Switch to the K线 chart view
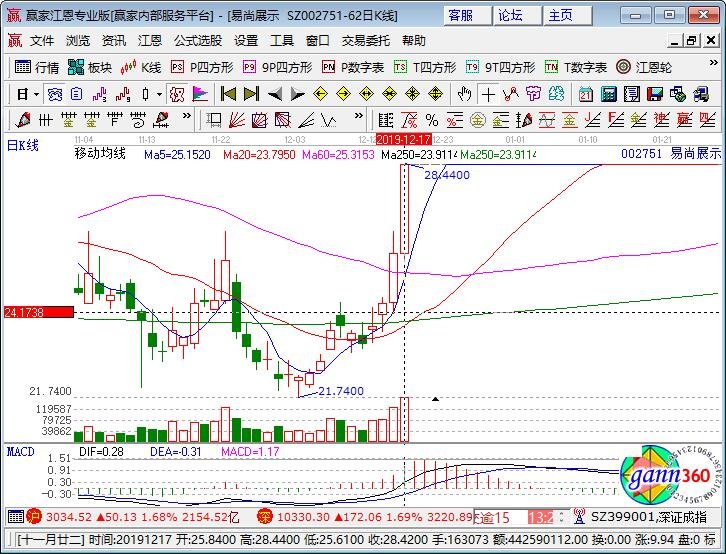 (x=141, y=68)
